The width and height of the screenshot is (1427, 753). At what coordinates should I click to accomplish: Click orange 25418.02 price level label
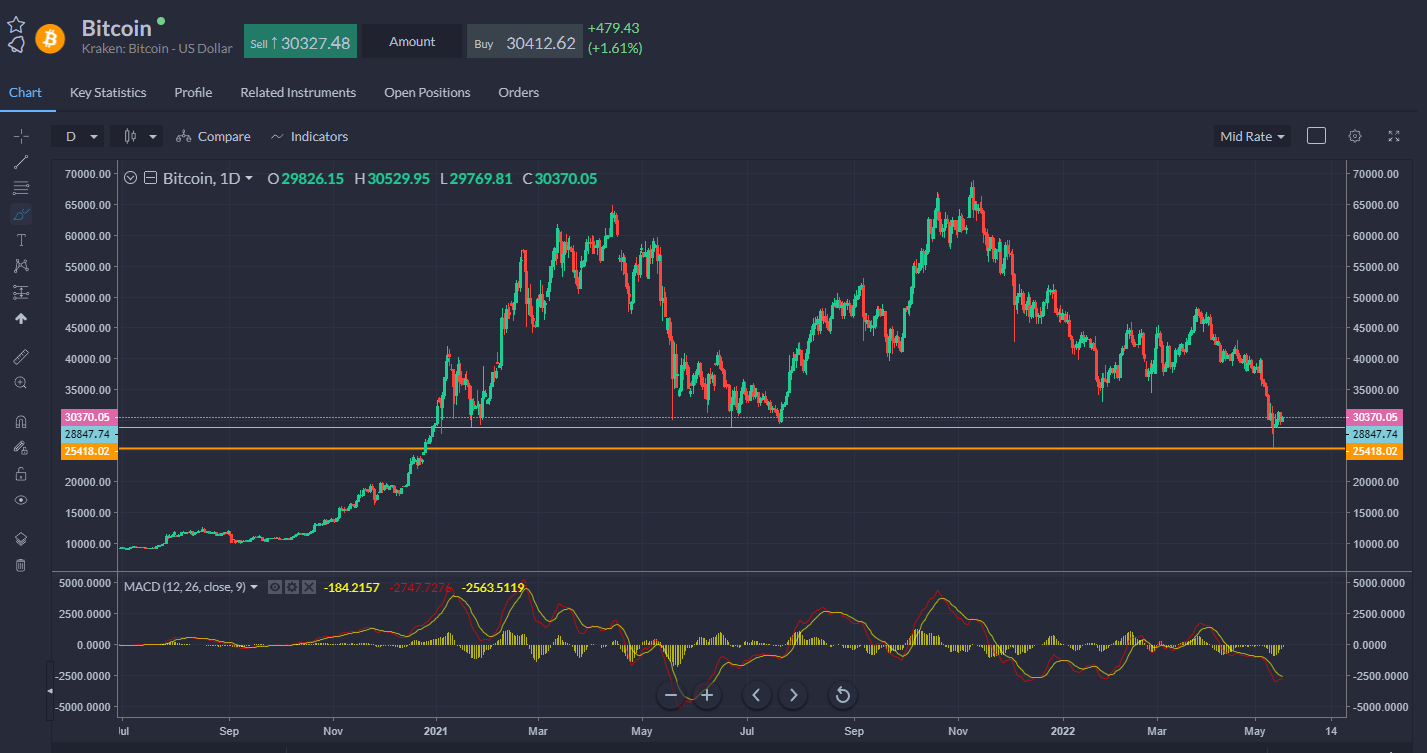click(90, 451)
